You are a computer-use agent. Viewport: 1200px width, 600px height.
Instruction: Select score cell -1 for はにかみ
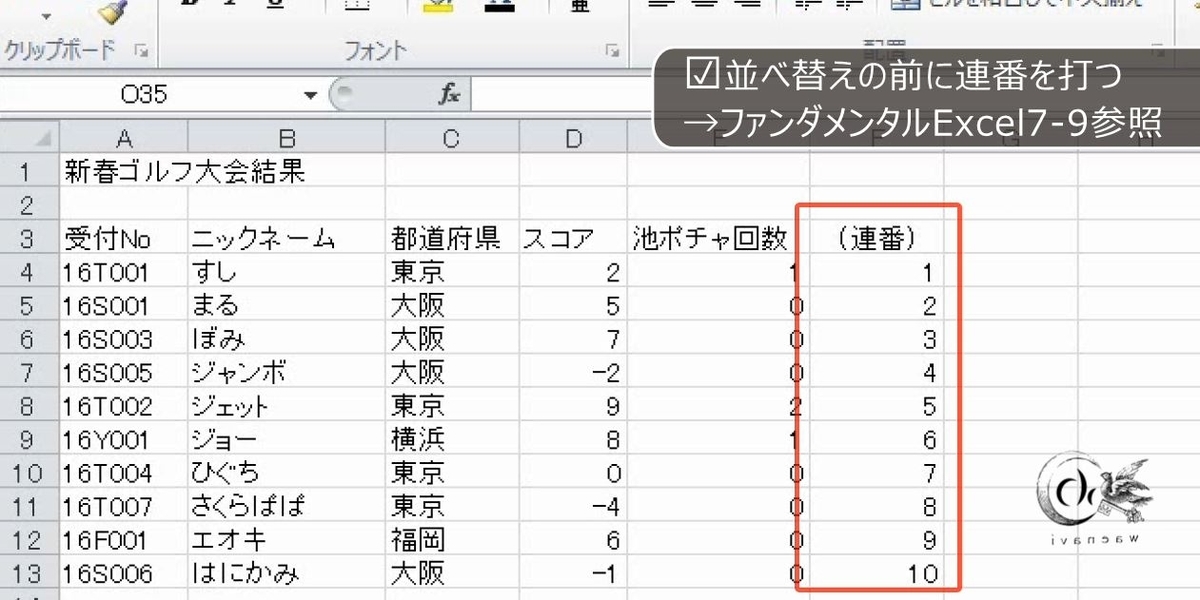[x=572, y=574]
